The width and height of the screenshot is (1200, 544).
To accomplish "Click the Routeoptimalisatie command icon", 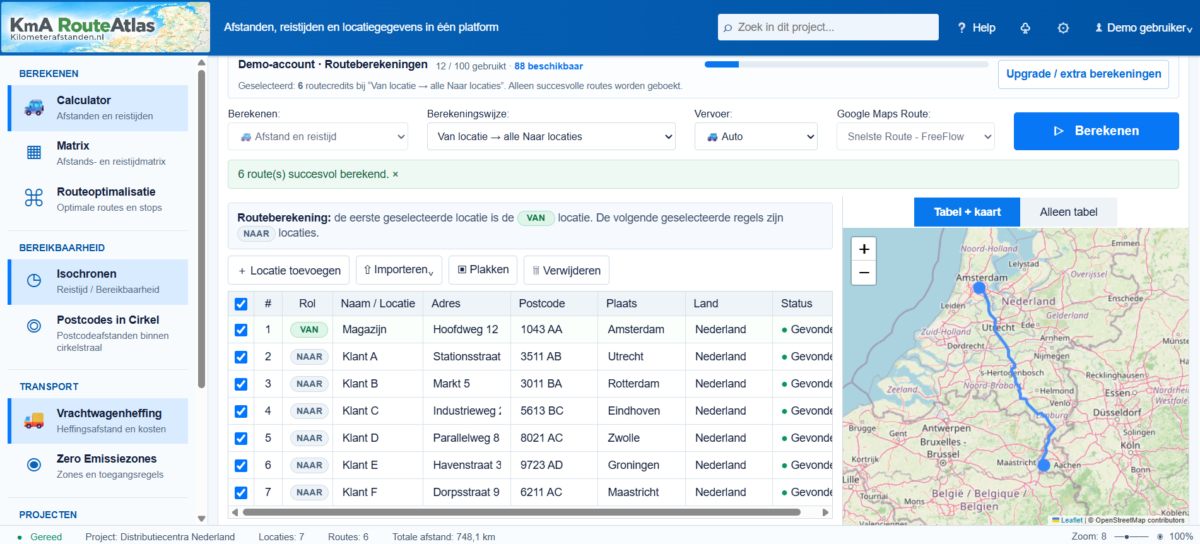I will coord(34,199).
